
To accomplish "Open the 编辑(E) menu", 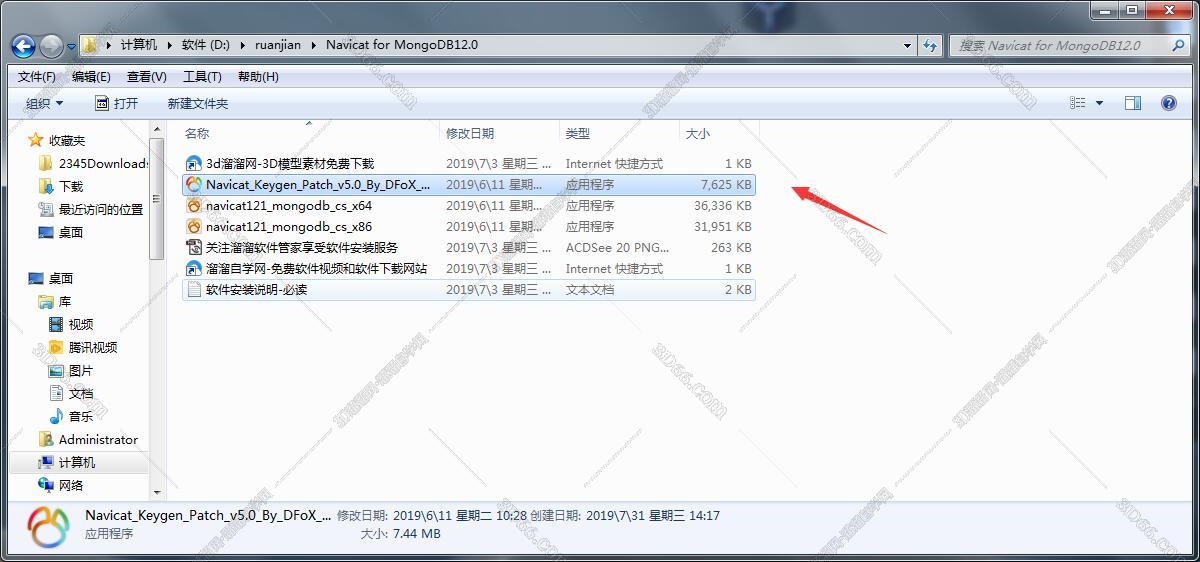I will coord(91,76).
